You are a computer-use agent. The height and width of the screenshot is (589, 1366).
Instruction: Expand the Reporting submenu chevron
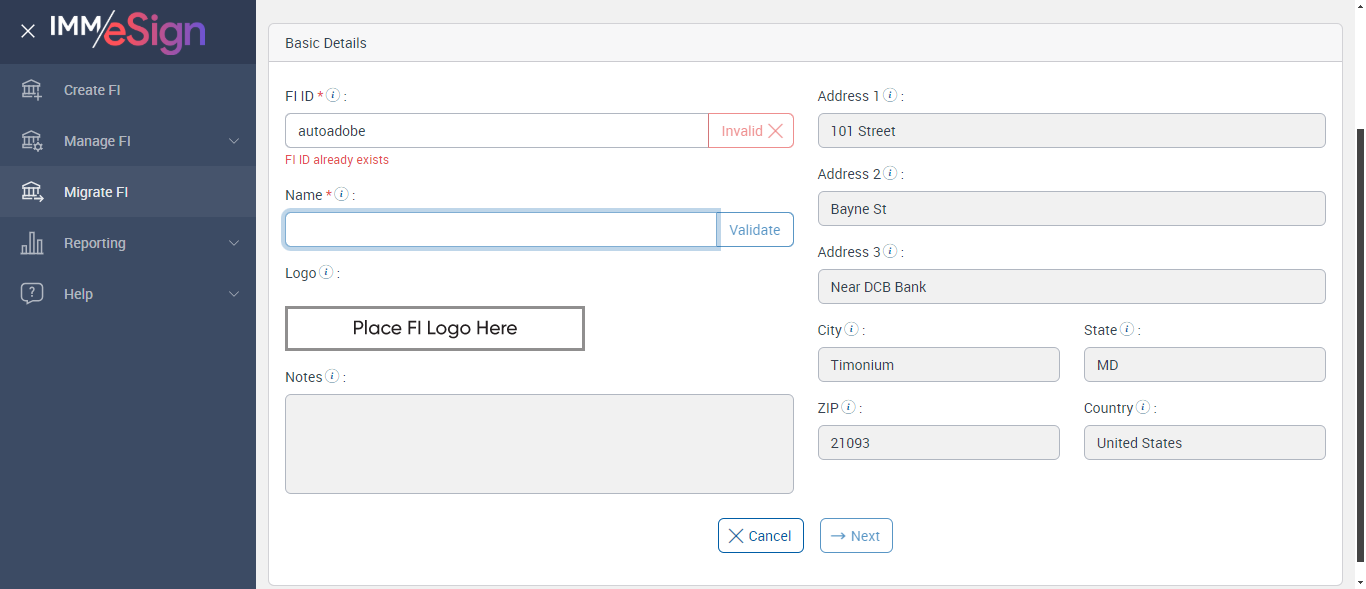(234, 243)
